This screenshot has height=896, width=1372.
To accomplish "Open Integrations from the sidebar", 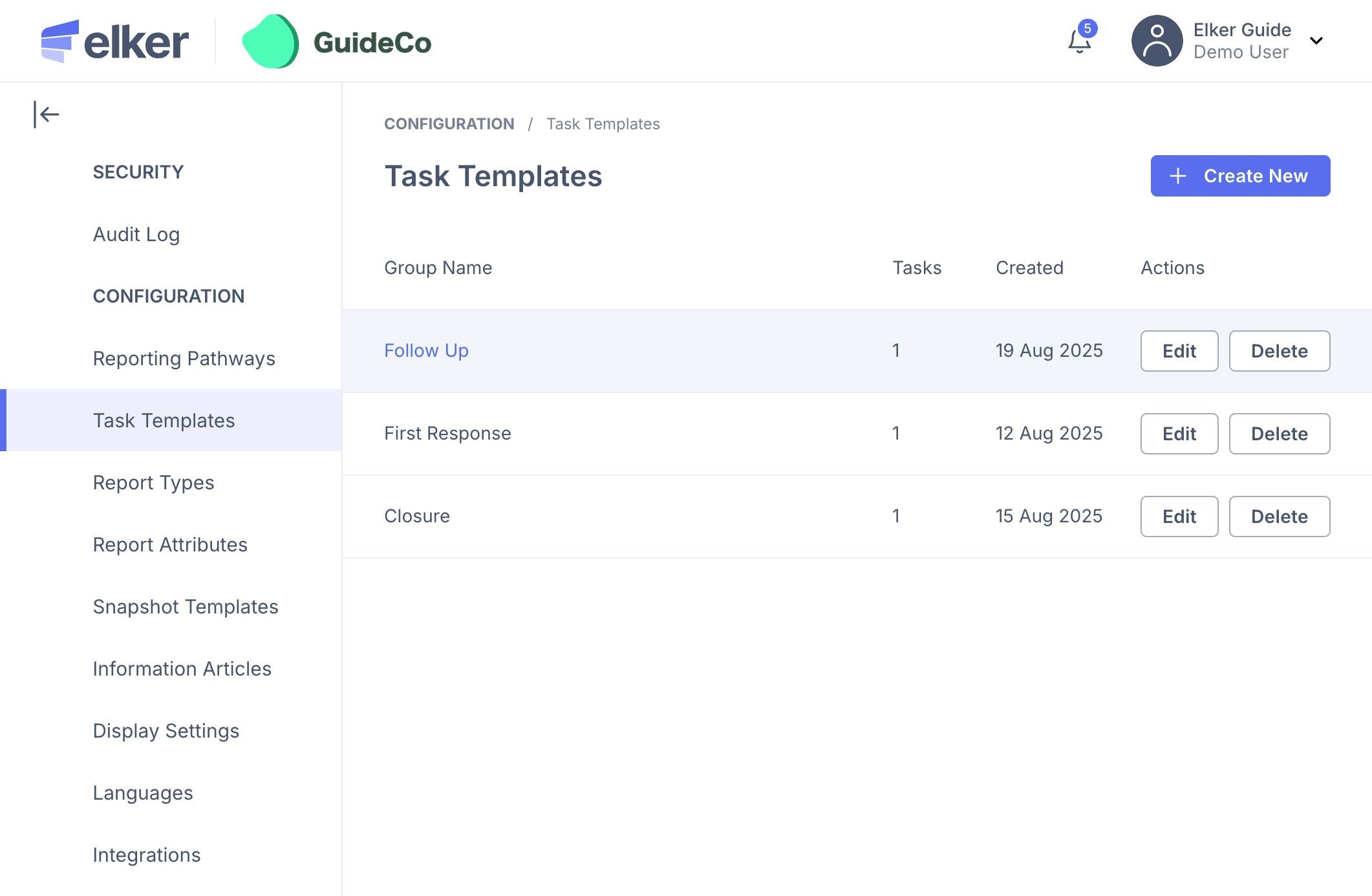I will click(x=146, y=855).
